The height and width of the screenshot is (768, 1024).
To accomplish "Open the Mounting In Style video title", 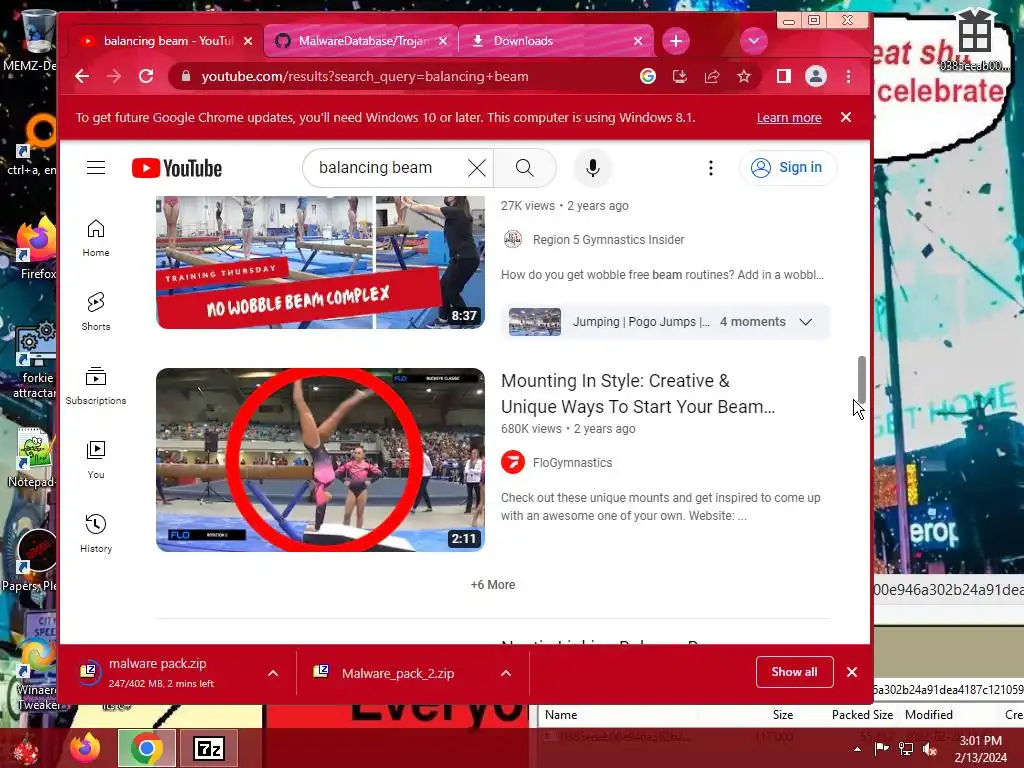I will pos(637,393).
